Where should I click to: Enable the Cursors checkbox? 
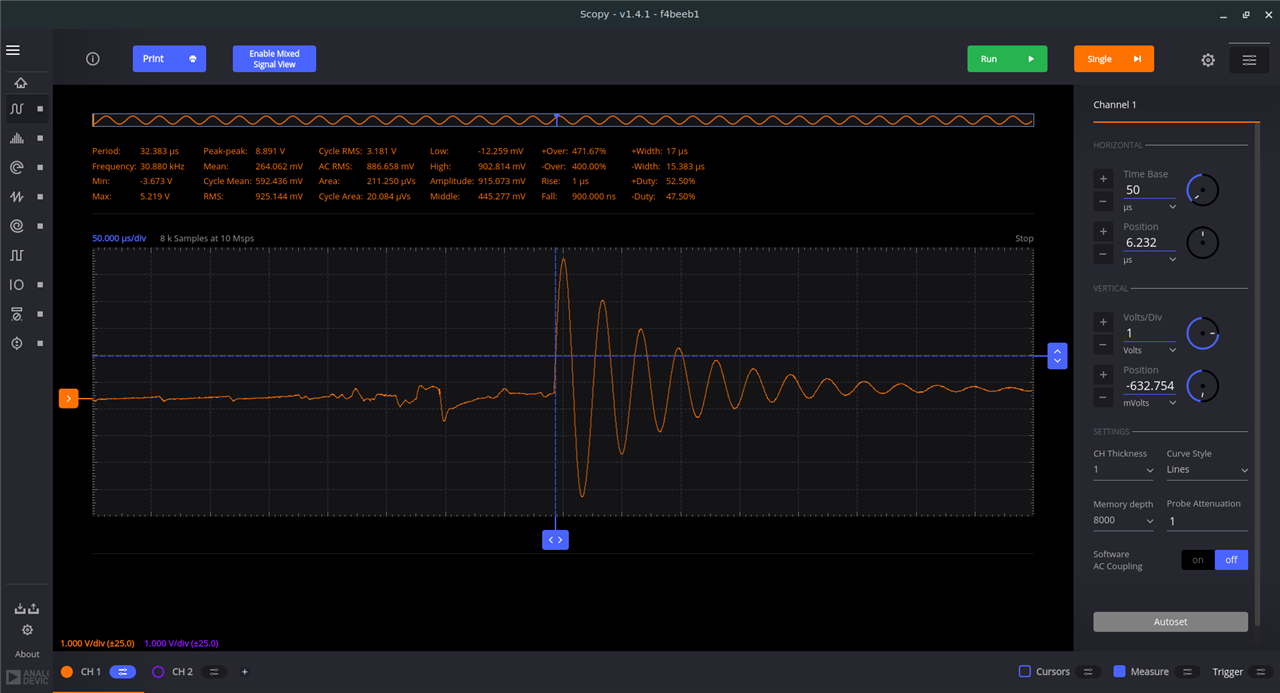(x=1025, y=672)
